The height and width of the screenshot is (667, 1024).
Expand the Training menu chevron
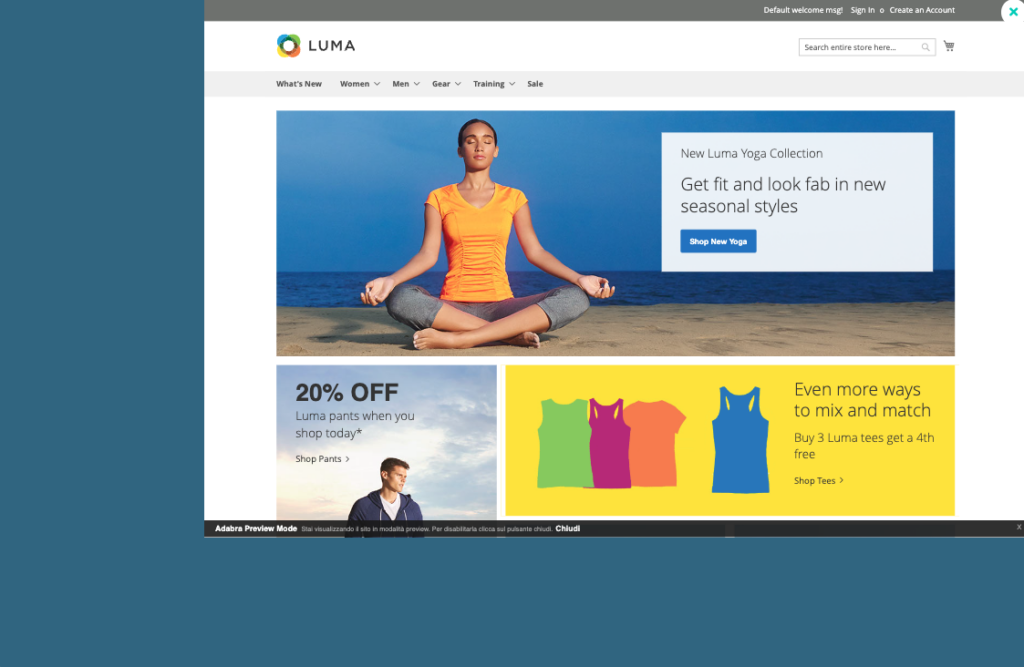[512, 84]
